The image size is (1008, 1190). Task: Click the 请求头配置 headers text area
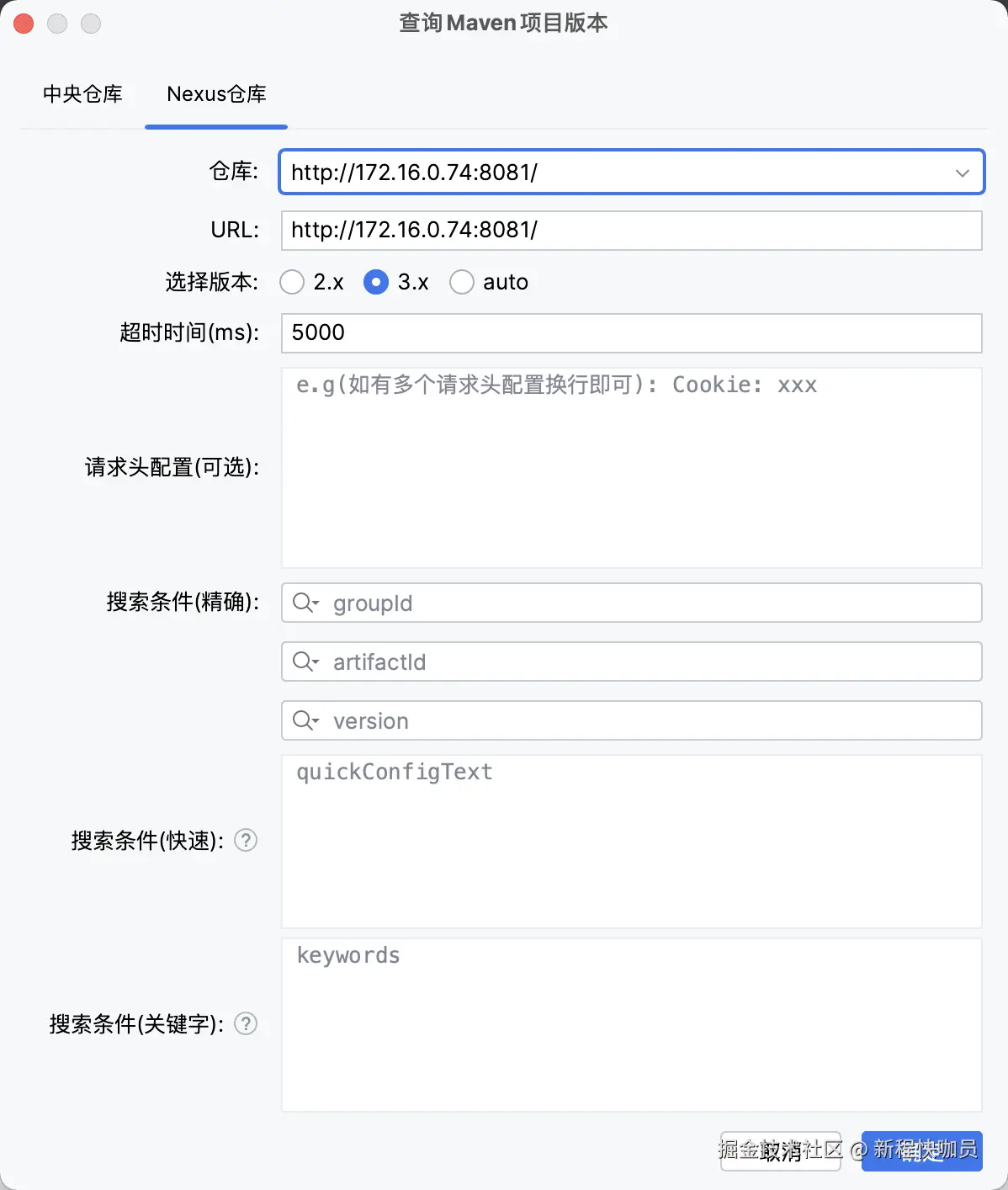(631, 467)
